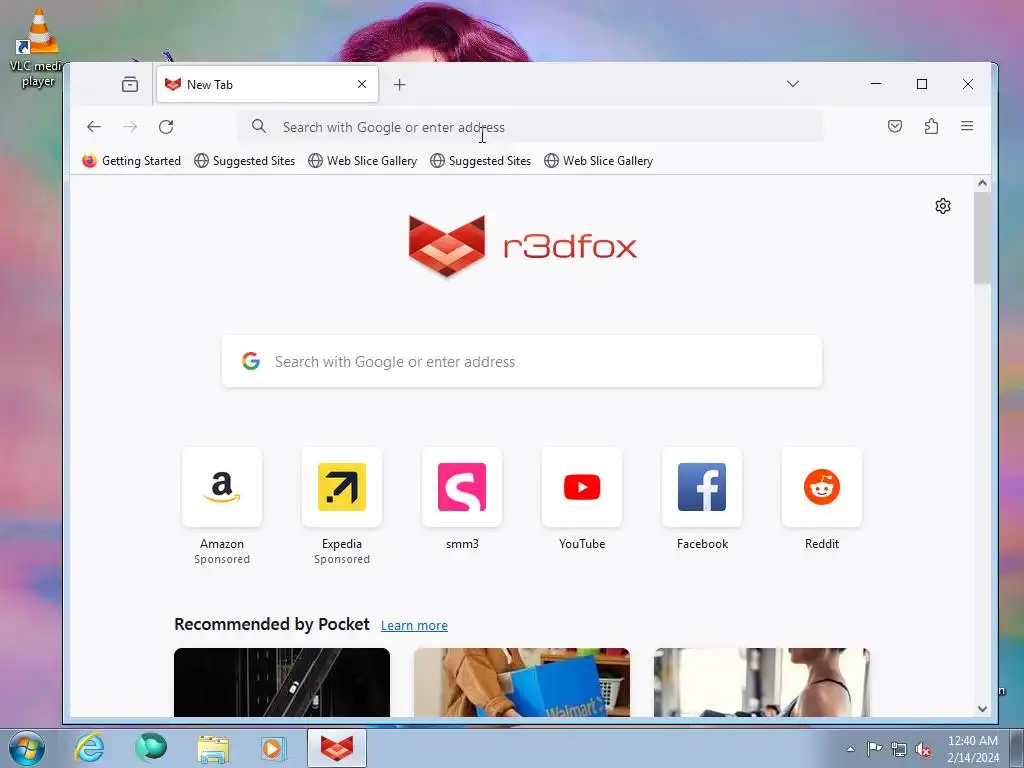Open the Action Center flag icon
The width and height of the screenshot is (1024, 768).
pos(874,749)
